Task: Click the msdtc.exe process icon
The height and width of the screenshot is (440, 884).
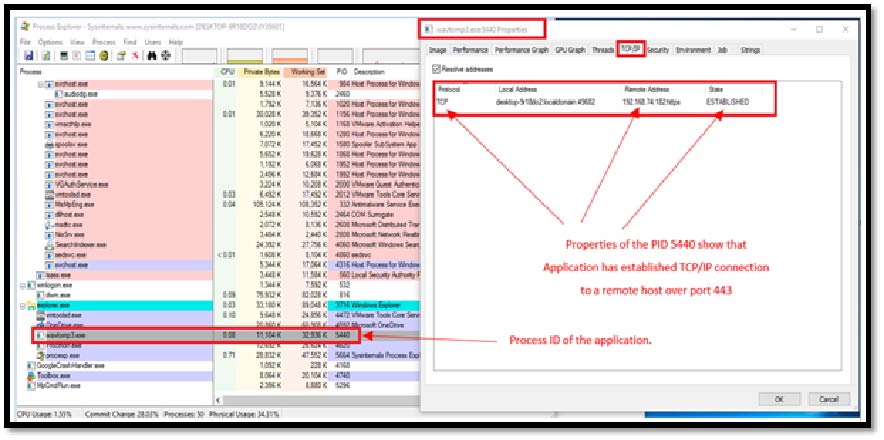Action: click(x=49, y=225)
